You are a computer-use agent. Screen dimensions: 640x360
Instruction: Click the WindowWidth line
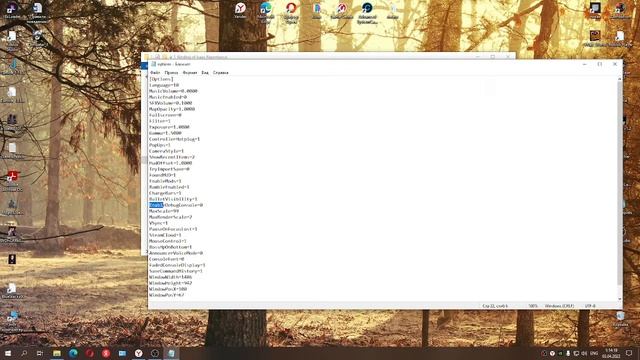tap(171, 277)
